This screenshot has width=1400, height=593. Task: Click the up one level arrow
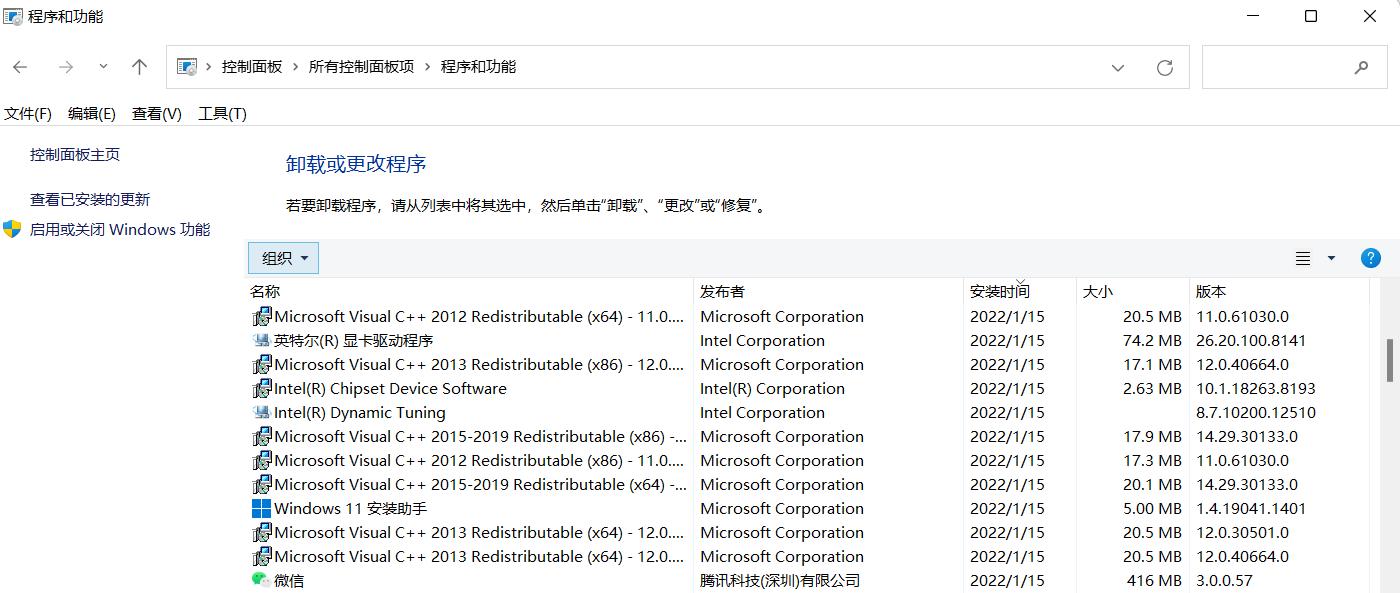(139, 67)
